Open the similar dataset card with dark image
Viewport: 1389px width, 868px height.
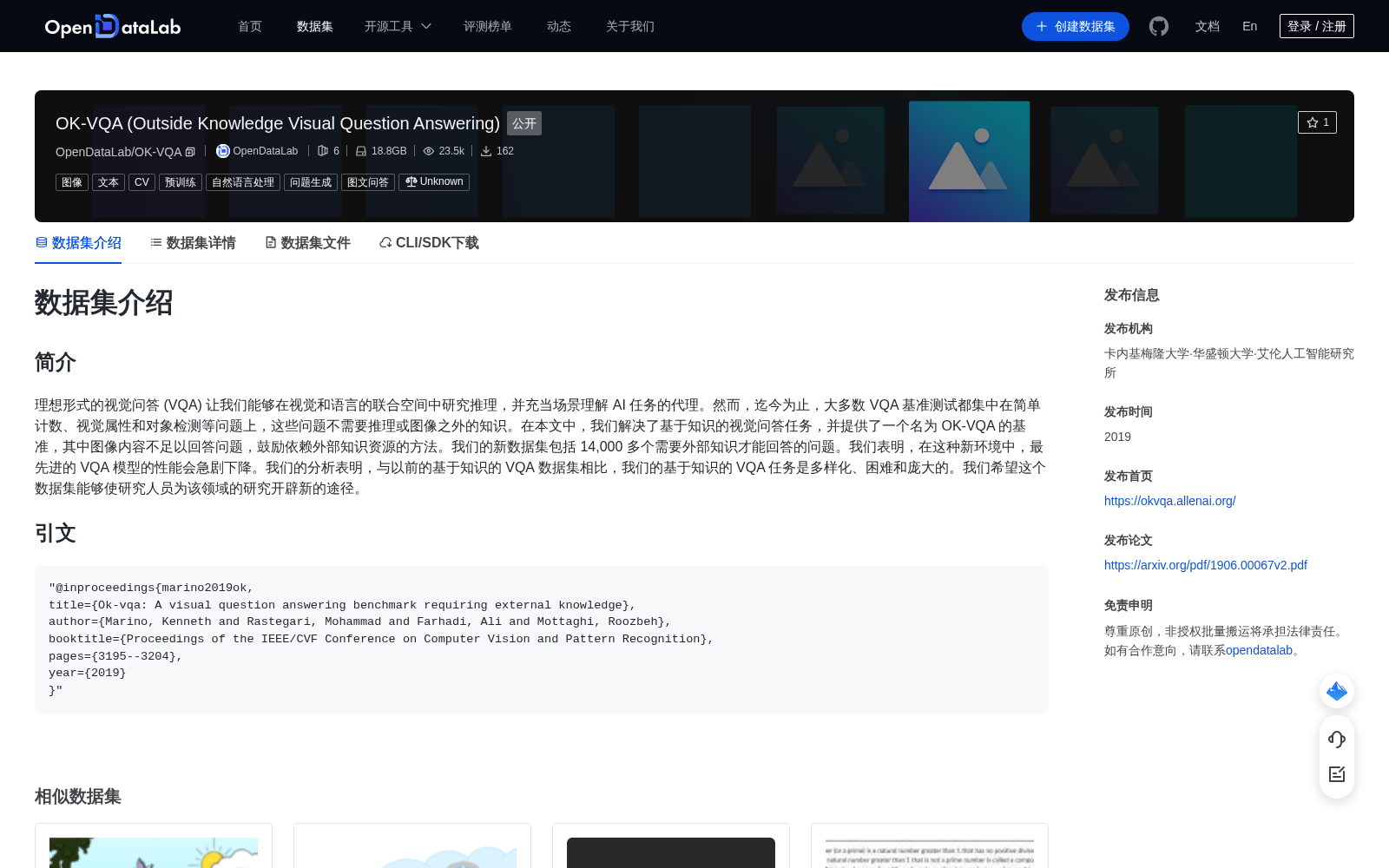pos(671,845)
